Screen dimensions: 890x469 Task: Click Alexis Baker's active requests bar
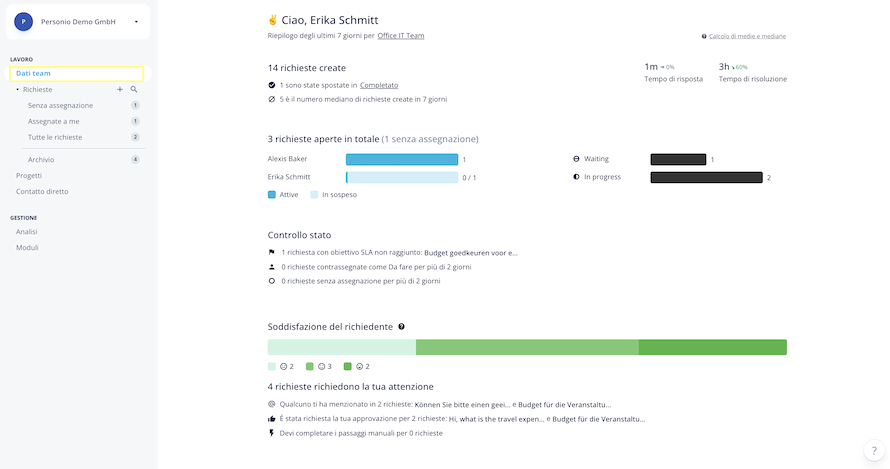coord(402,160)
